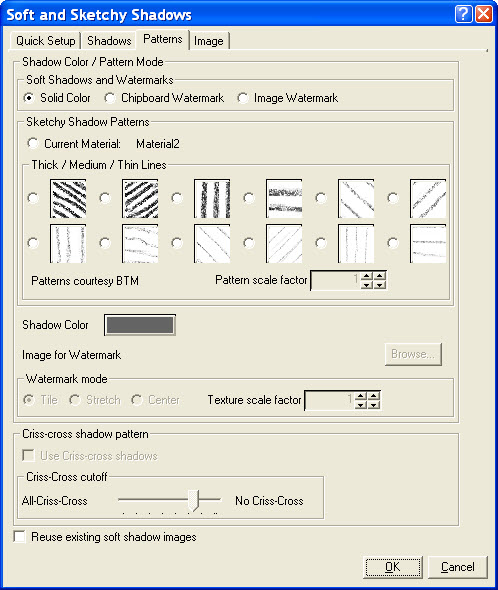Viewport: 498px width, 590px height.
Task: Pick the thin vertical line pattern thumbnail
Action: [356, 244]
